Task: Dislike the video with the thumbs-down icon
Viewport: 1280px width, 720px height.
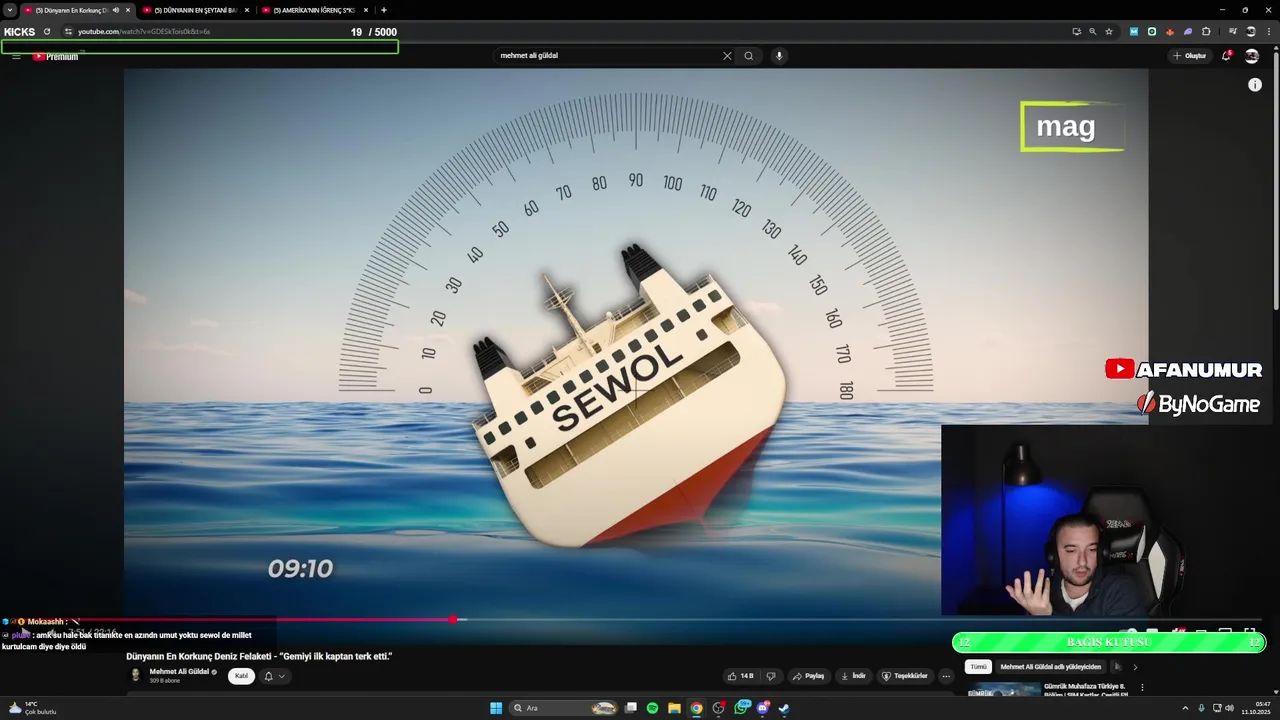Action: coord(770,676)
